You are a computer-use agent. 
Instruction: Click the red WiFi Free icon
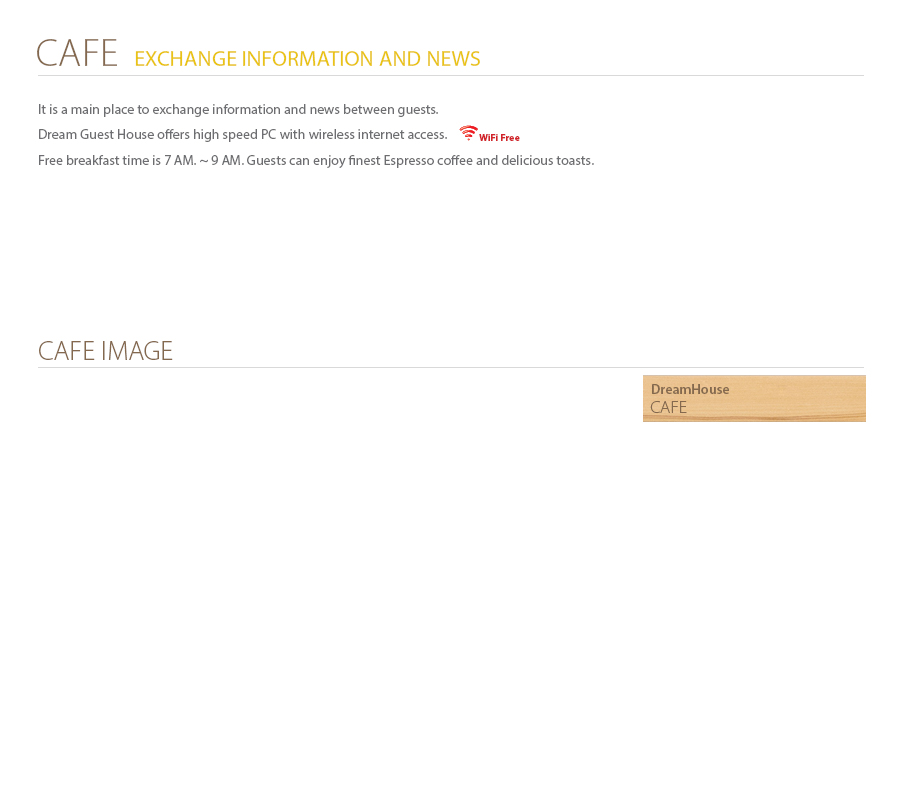click(489, 134)
